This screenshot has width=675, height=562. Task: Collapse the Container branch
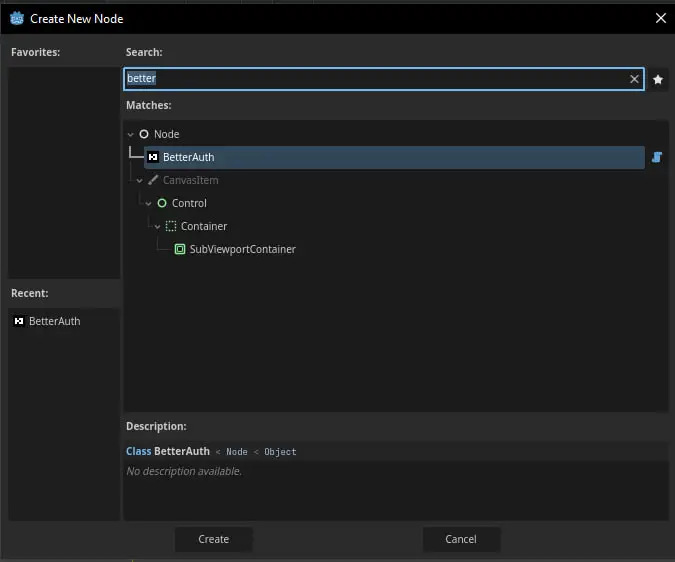(158, 226)
